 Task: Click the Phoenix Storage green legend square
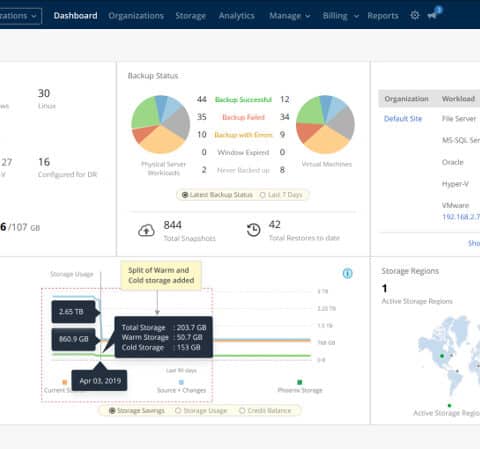point(300,382)
